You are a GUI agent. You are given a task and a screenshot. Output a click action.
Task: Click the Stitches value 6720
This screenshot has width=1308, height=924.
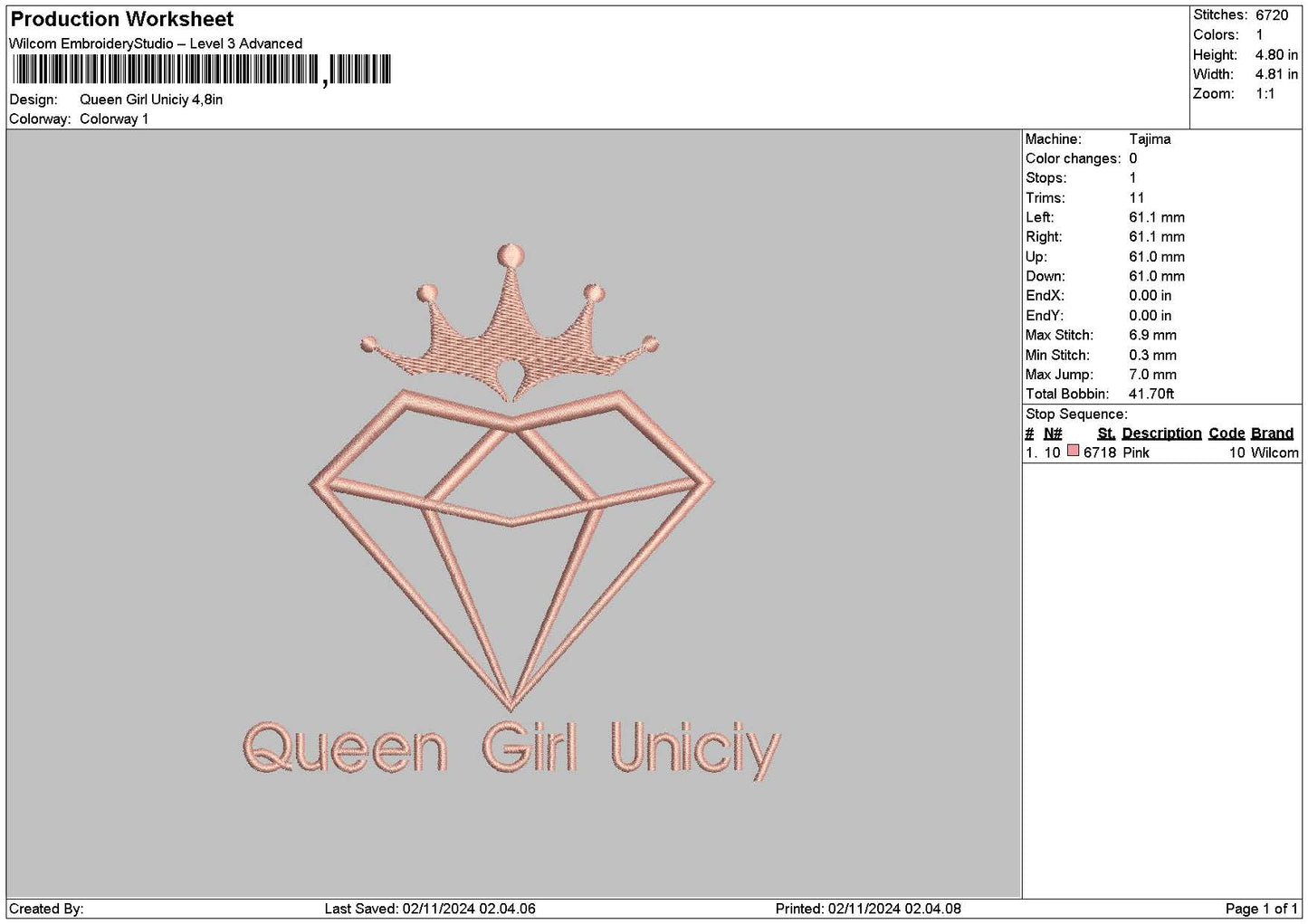pos(1272,15)
